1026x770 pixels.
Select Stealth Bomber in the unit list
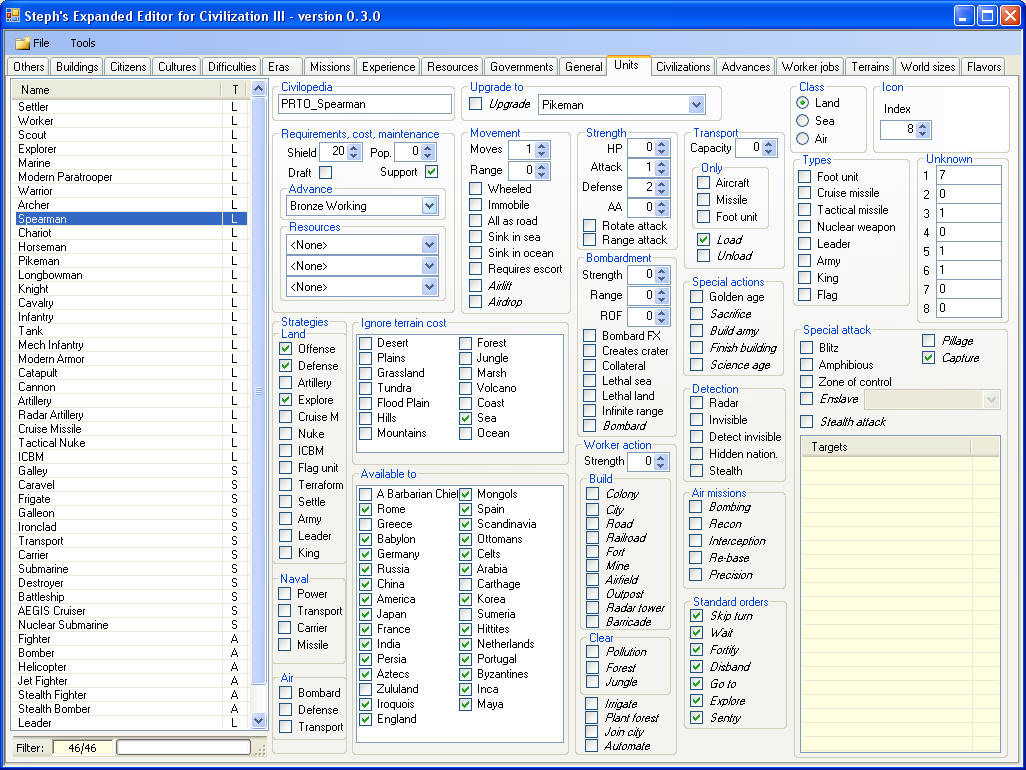click(131, 709)
